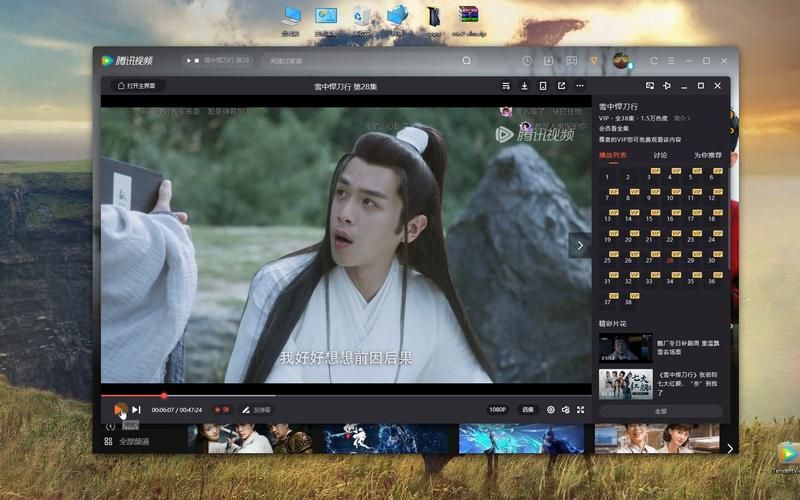Open the main window hamburger menu

(x=671, y=61)
